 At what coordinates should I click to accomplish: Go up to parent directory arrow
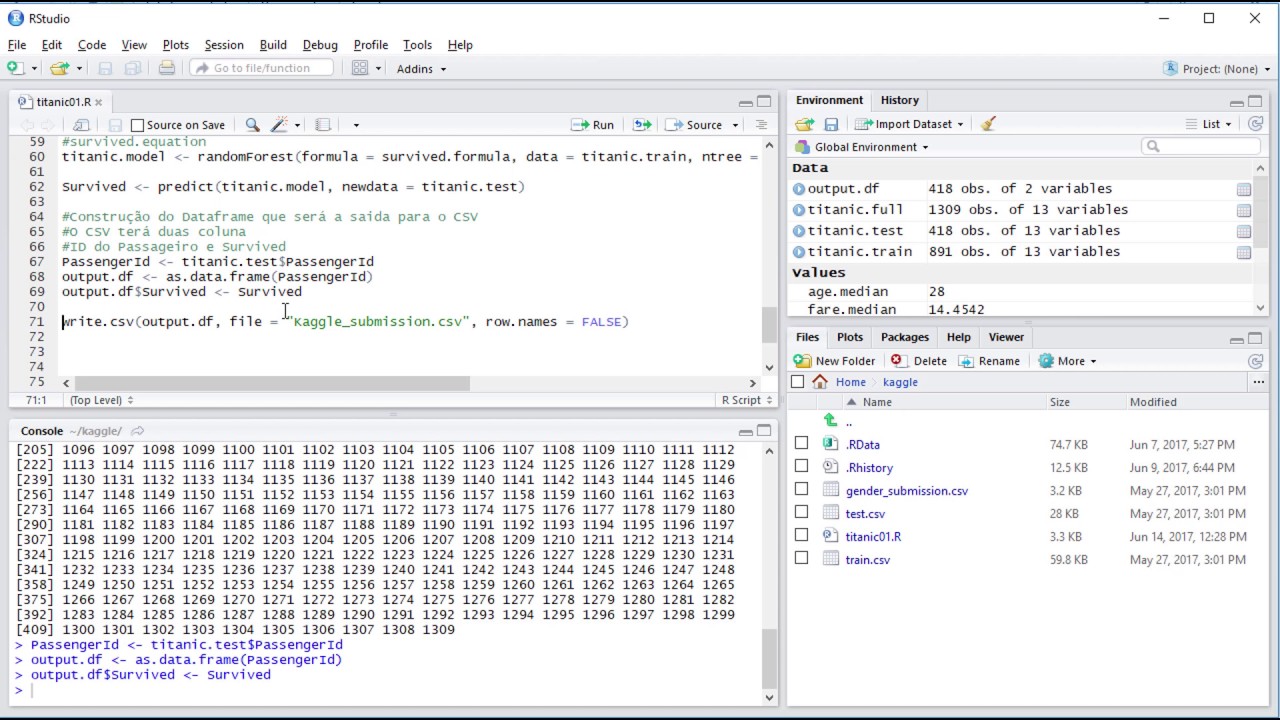[x=829, y=421]
